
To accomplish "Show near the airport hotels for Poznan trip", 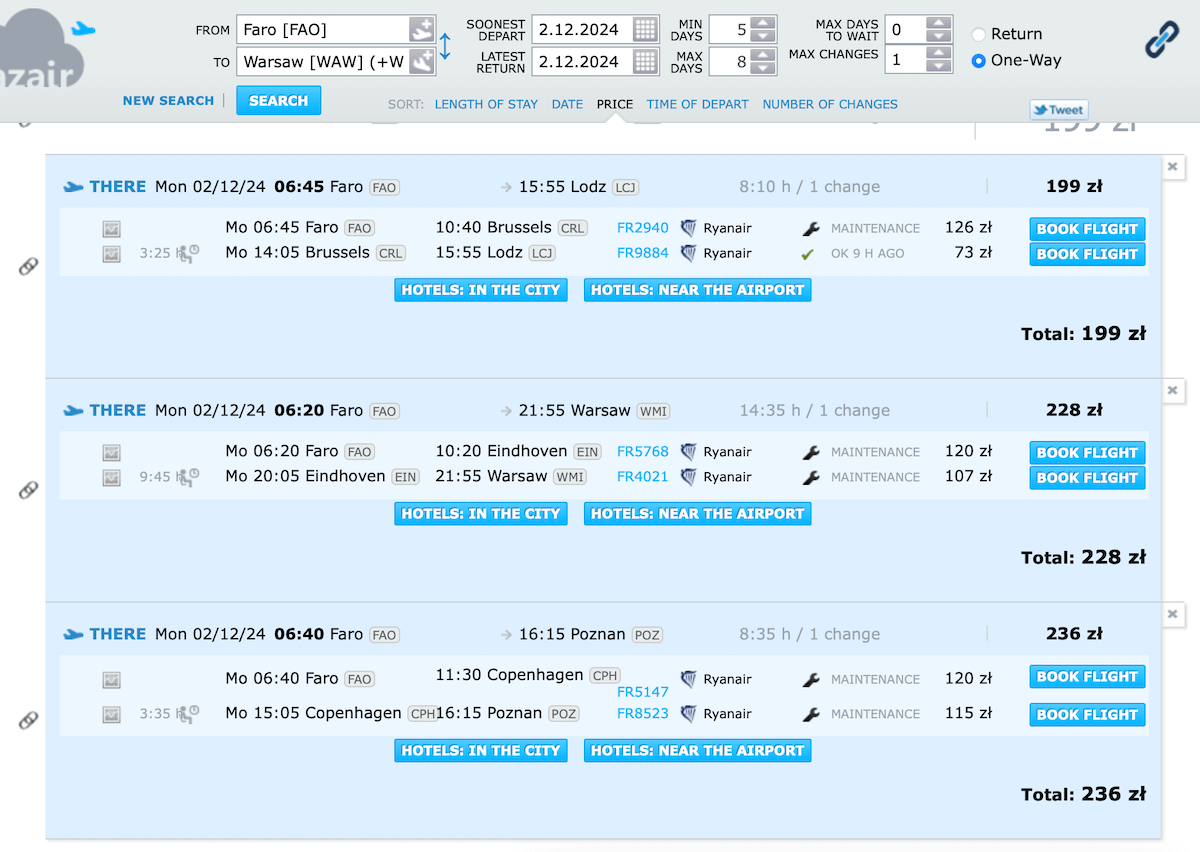I will 697,750.
